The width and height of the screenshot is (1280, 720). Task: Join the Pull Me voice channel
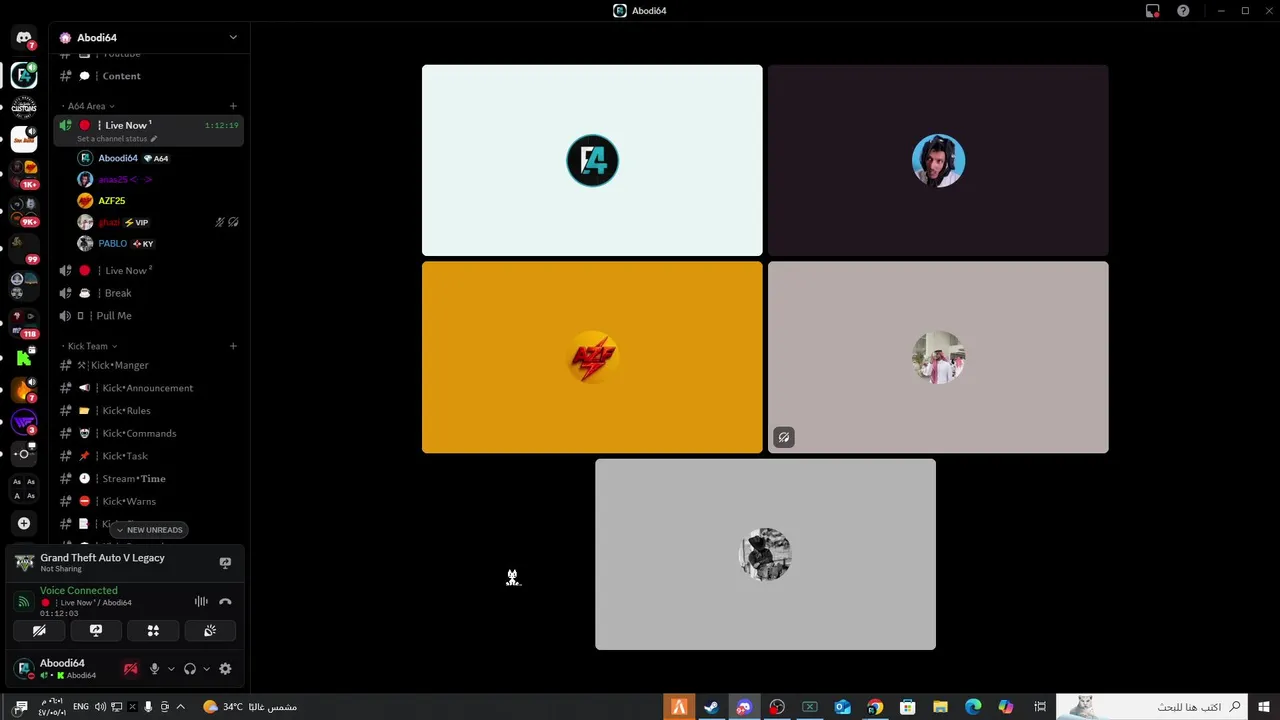click(x=148, y=316)
